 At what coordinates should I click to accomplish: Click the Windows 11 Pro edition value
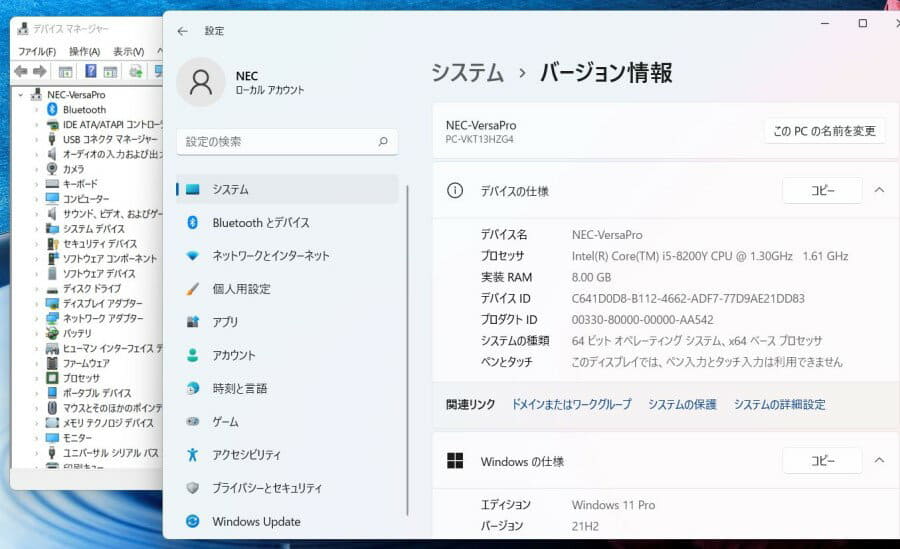[613, 505]
